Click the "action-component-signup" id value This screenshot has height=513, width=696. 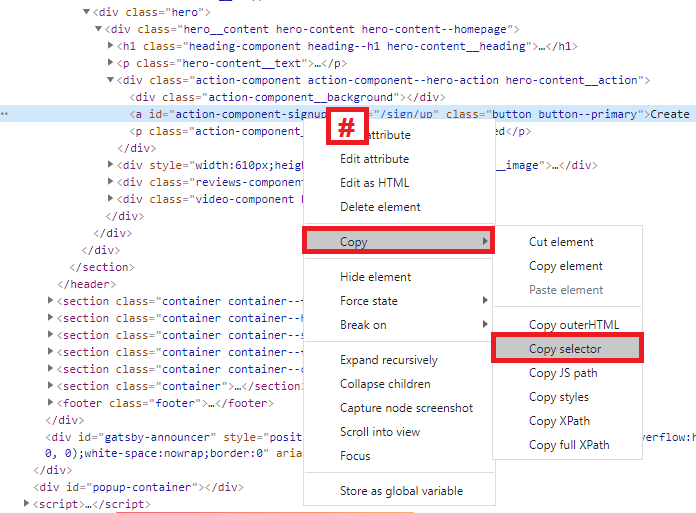251,114
